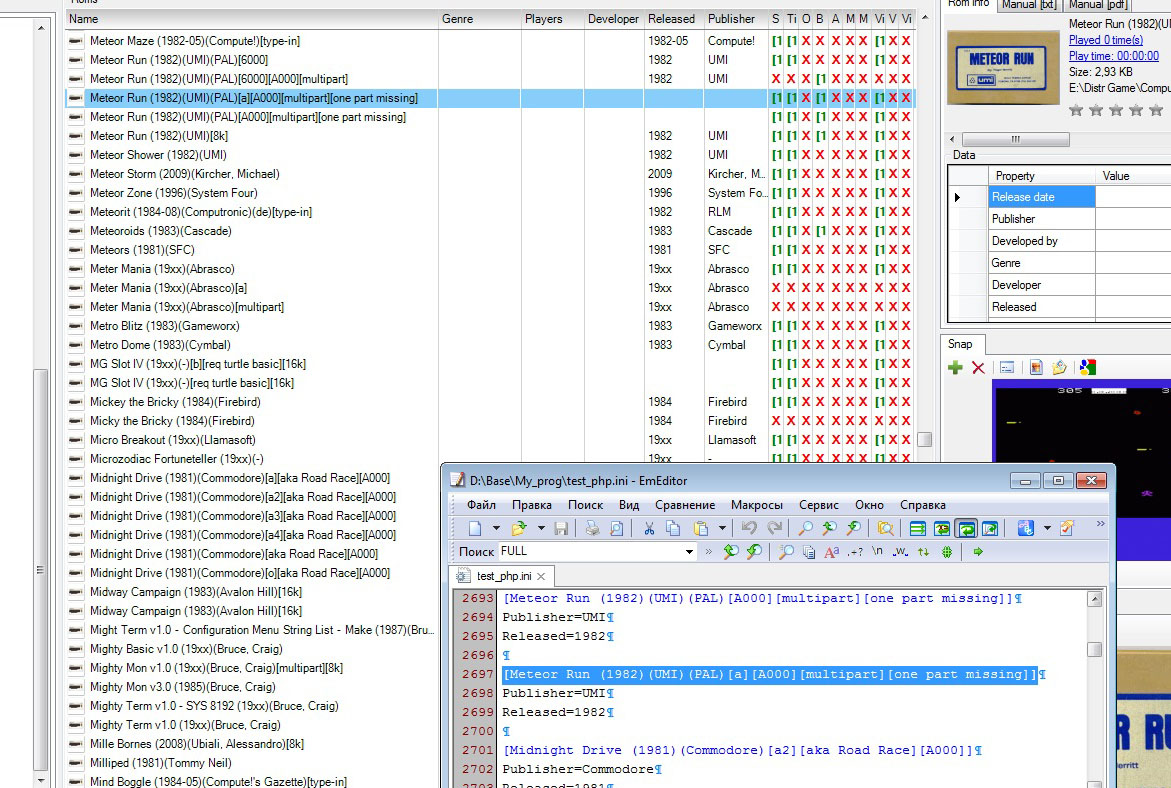Click the Play time: 00:00:00 link

[1113, 56]
